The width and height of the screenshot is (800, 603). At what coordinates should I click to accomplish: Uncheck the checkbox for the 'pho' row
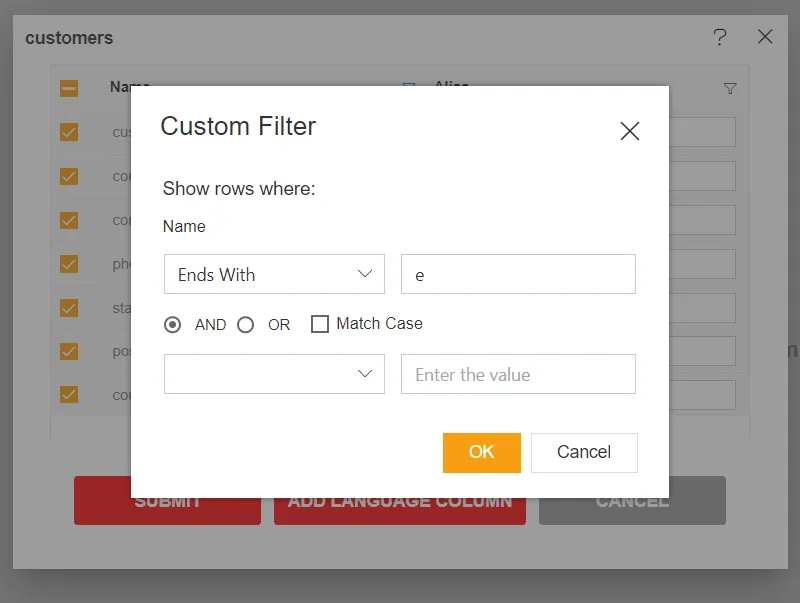(x=69, y=264)
